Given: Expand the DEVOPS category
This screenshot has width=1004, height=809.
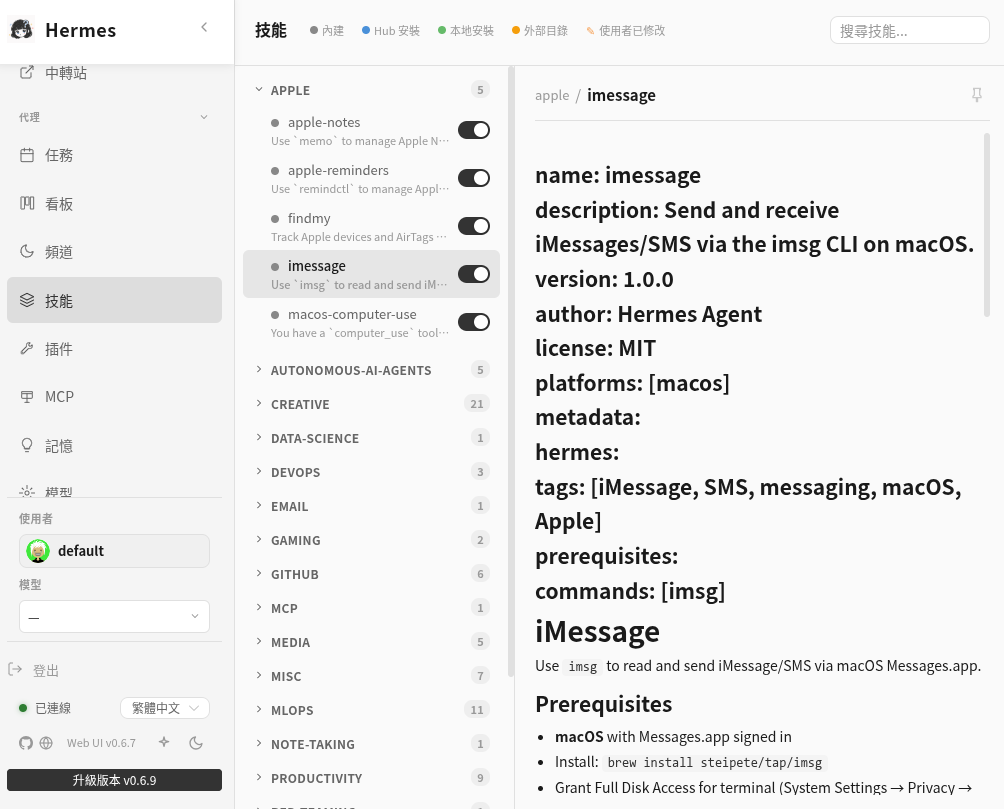Looking at the screenshot, I should 371,472.
